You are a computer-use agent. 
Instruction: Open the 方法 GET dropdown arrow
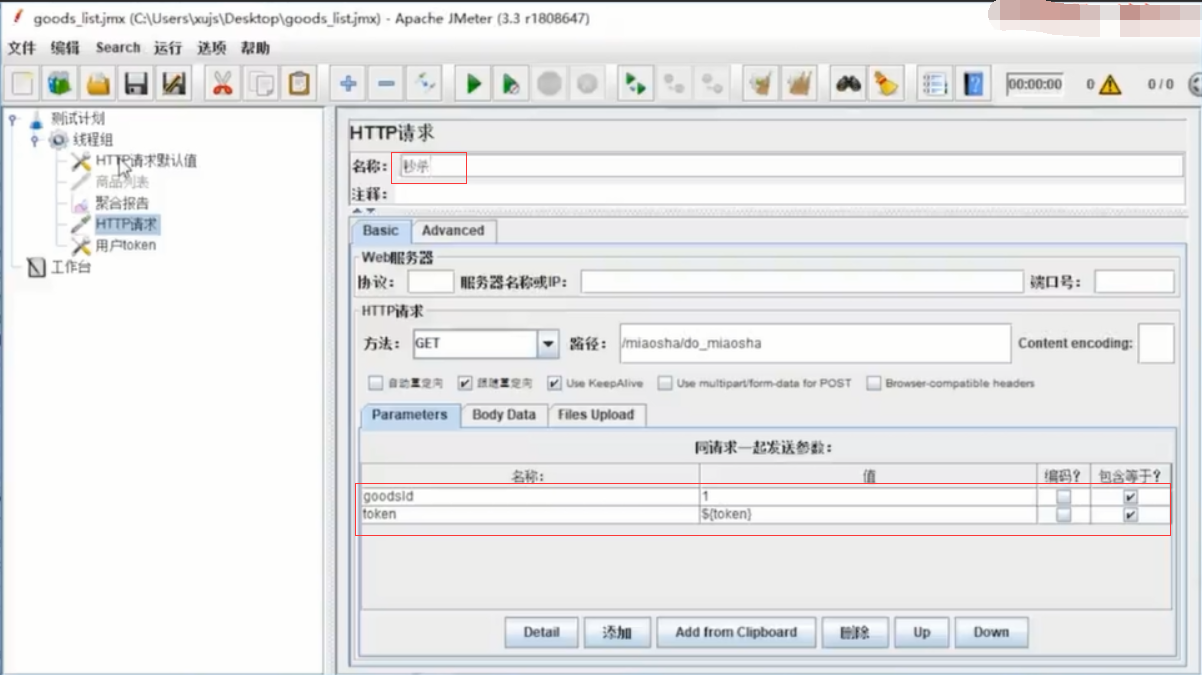[x=548, y=344]
